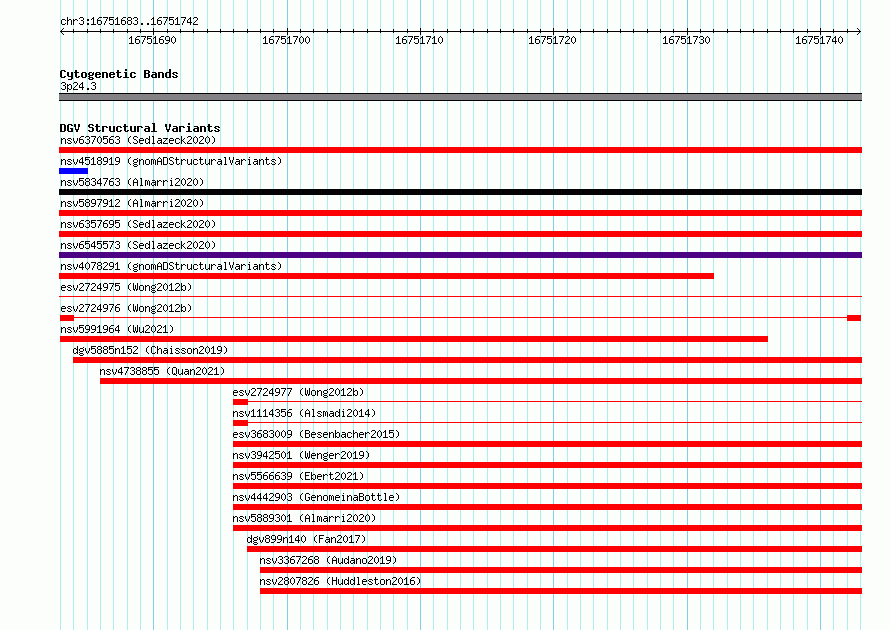The height and width of the screenshot is (630, 890).
Task: Click the ruler position 16751710
Action: tap(419, 40)
